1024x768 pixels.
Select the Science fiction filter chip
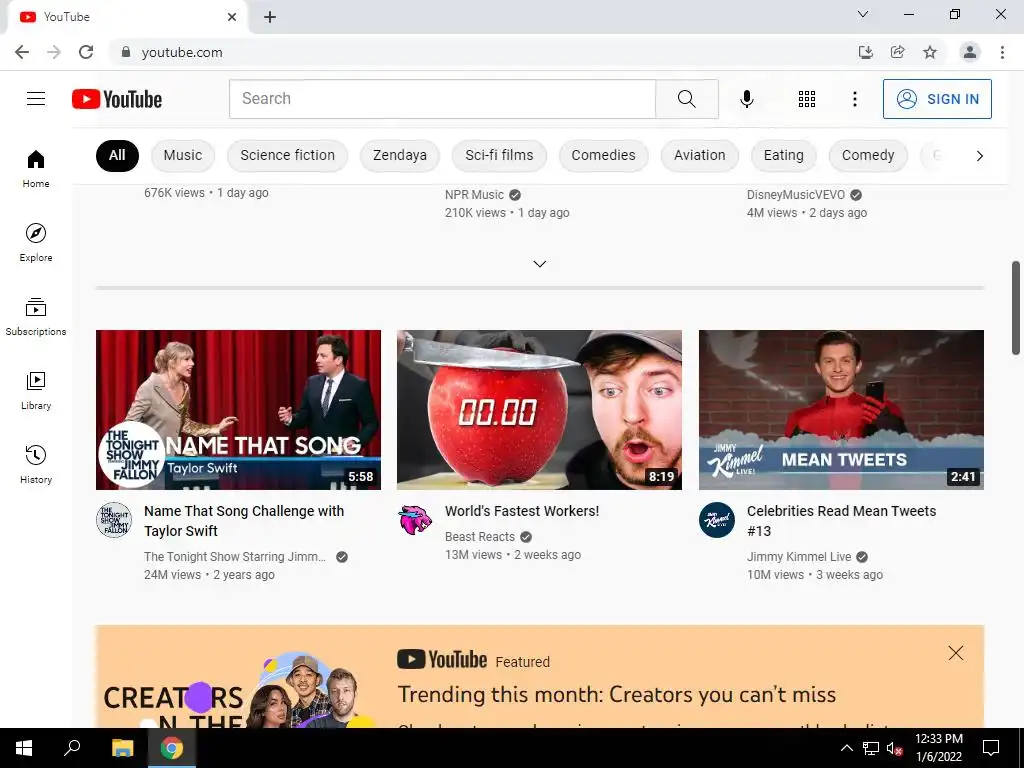click(287, 155)
